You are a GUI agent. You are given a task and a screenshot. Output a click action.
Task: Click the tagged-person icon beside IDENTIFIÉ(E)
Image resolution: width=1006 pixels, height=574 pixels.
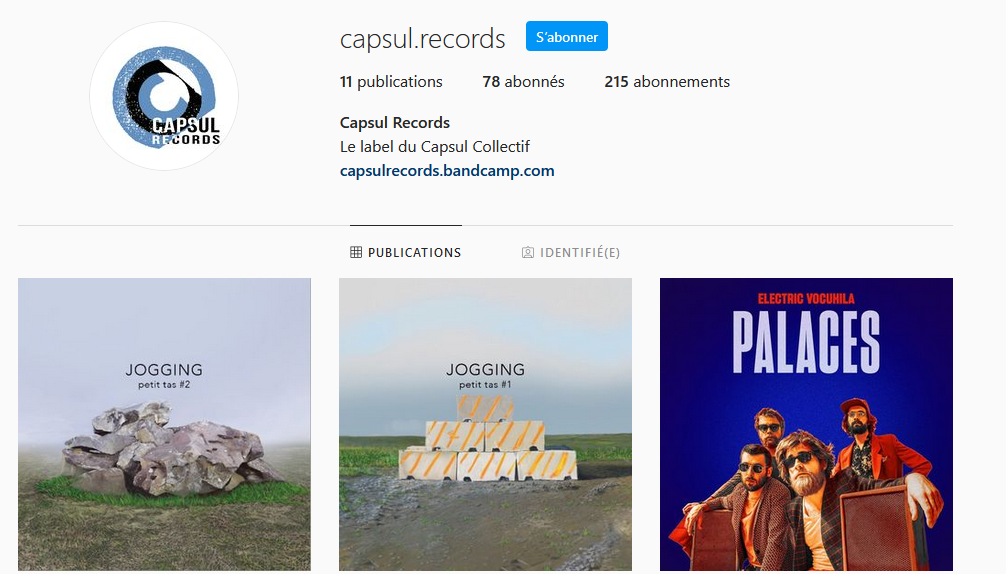[527, 253]
